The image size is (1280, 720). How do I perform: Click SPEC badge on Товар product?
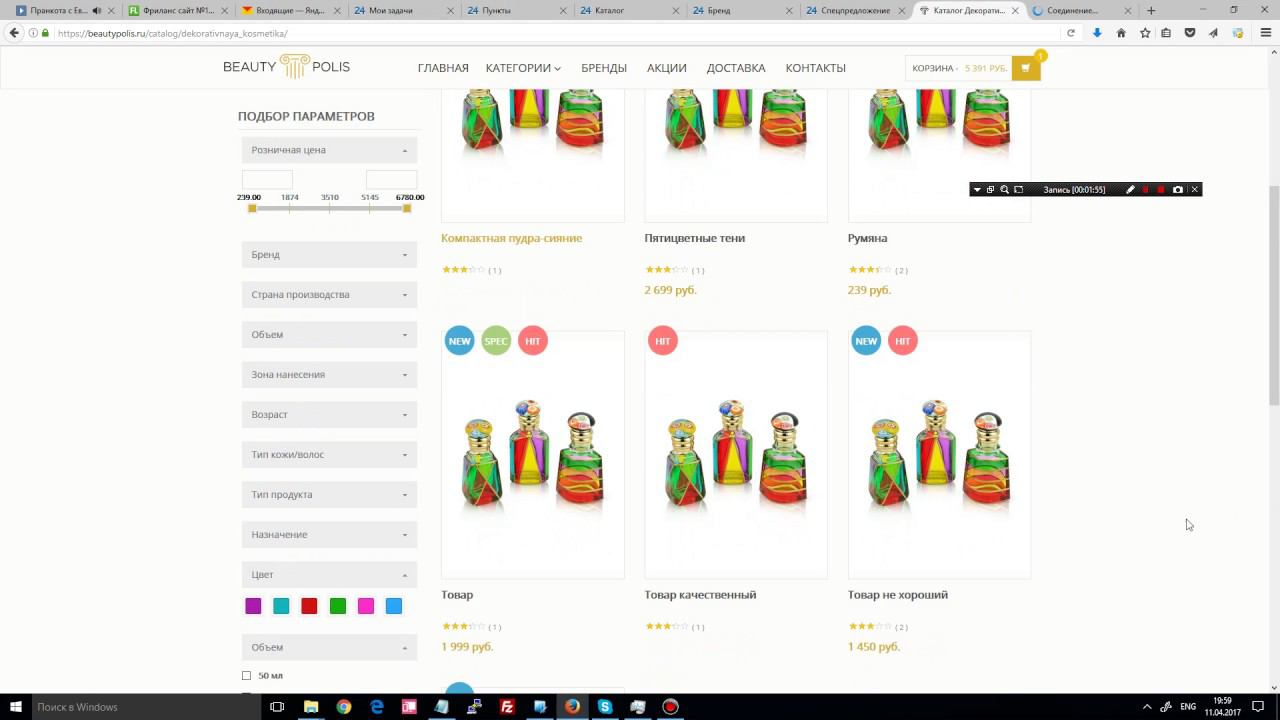496,341
